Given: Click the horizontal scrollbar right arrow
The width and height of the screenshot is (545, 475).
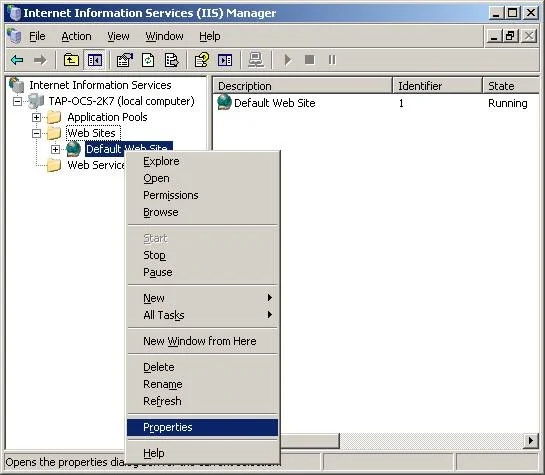Looking at the screenshot, I should (531, 441).
